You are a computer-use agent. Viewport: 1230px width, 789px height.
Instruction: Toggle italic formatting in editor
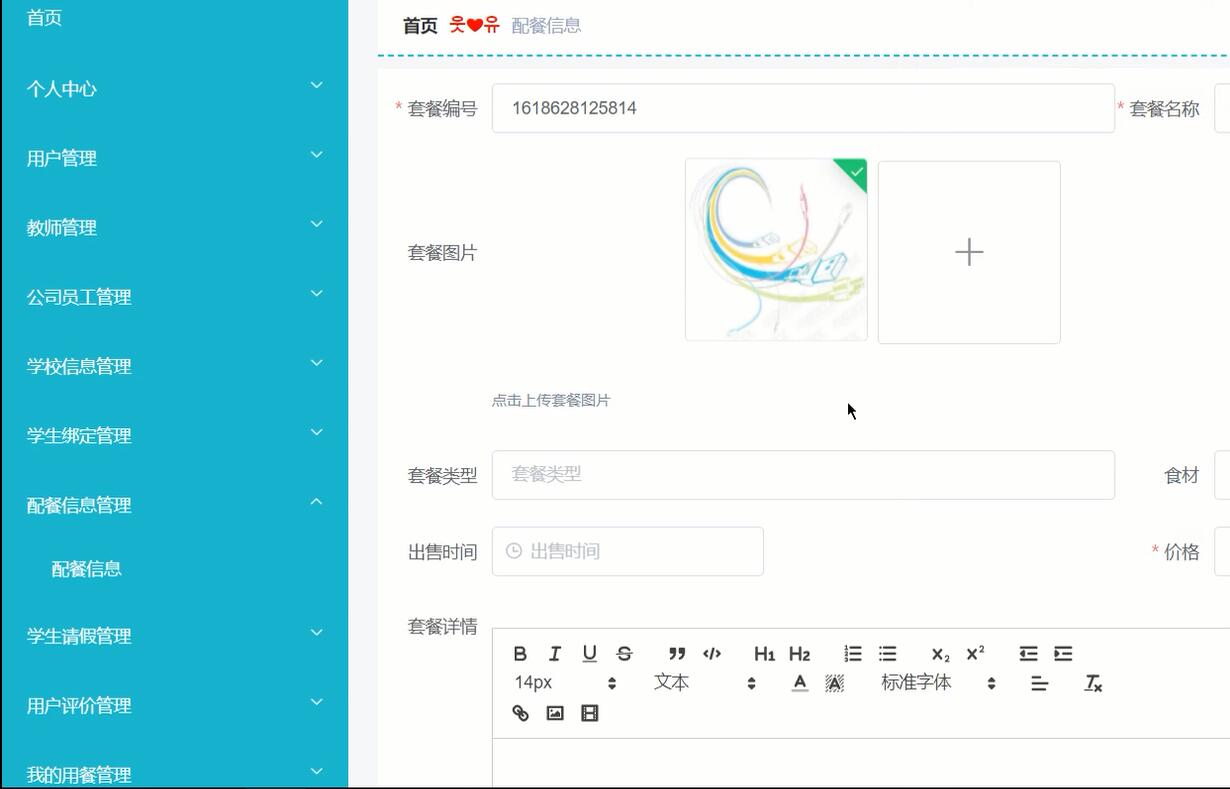(555, 654)
